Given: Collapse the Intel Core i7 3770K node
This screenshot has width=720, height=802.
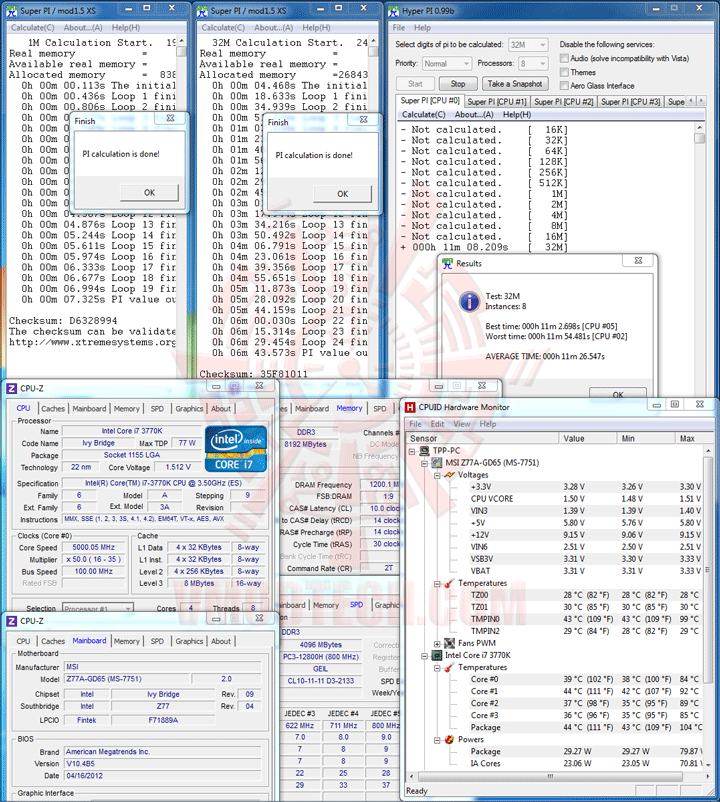Looking at the screenshot, I should coord(424,656).
